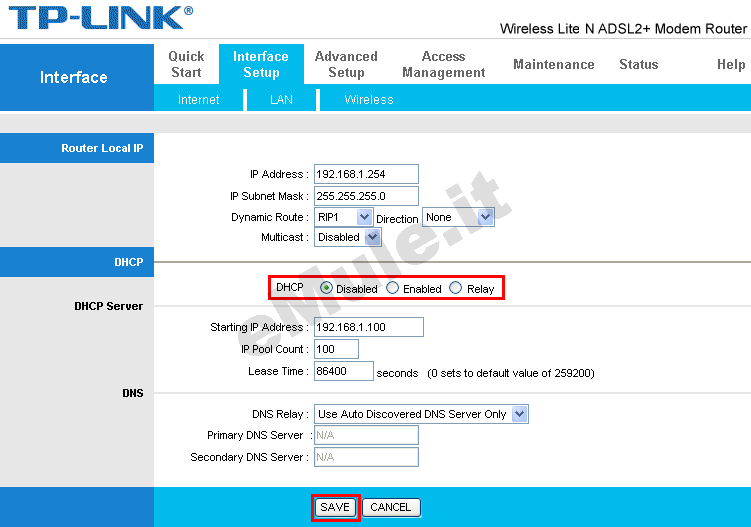This screenshot has width=751, height=527.
Task: Open the Quick Start tab
Action: coord(186,64)
